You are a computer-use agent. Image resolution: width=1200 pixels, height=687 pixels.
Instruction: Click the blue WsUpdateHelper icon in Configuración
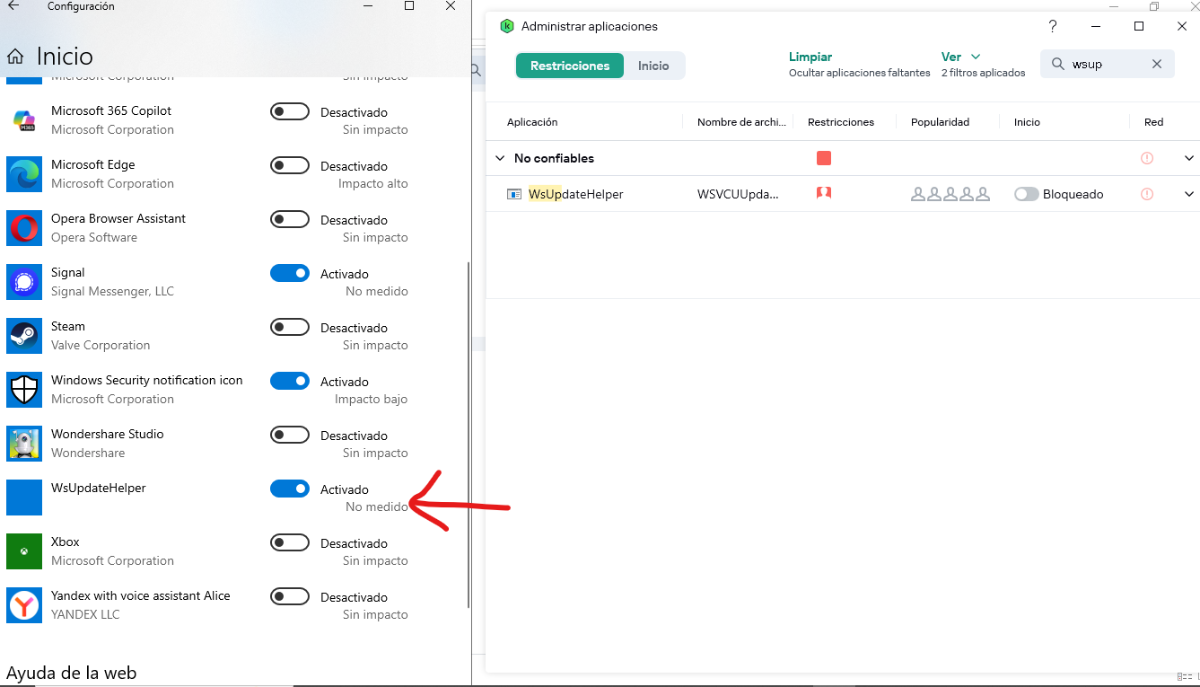24,498
